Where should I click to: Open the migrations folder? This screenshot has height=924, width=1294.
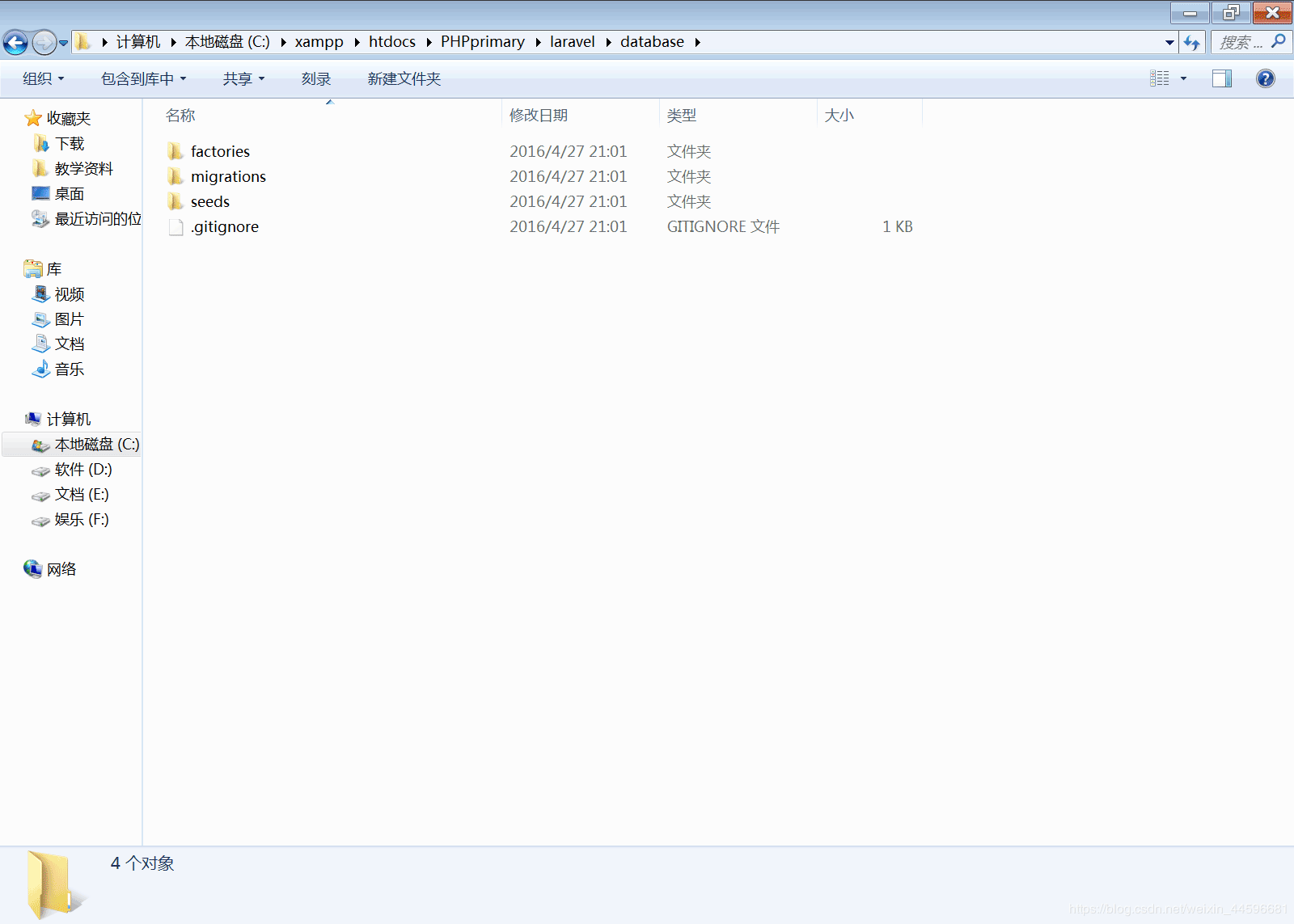[x=227, y=176]
